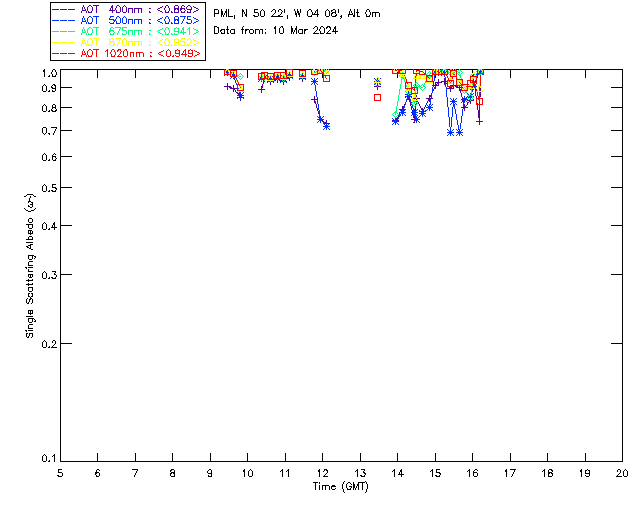640x512 pixels.
Task: Click the 7 hour x-axis label
Action: [135, 473]
